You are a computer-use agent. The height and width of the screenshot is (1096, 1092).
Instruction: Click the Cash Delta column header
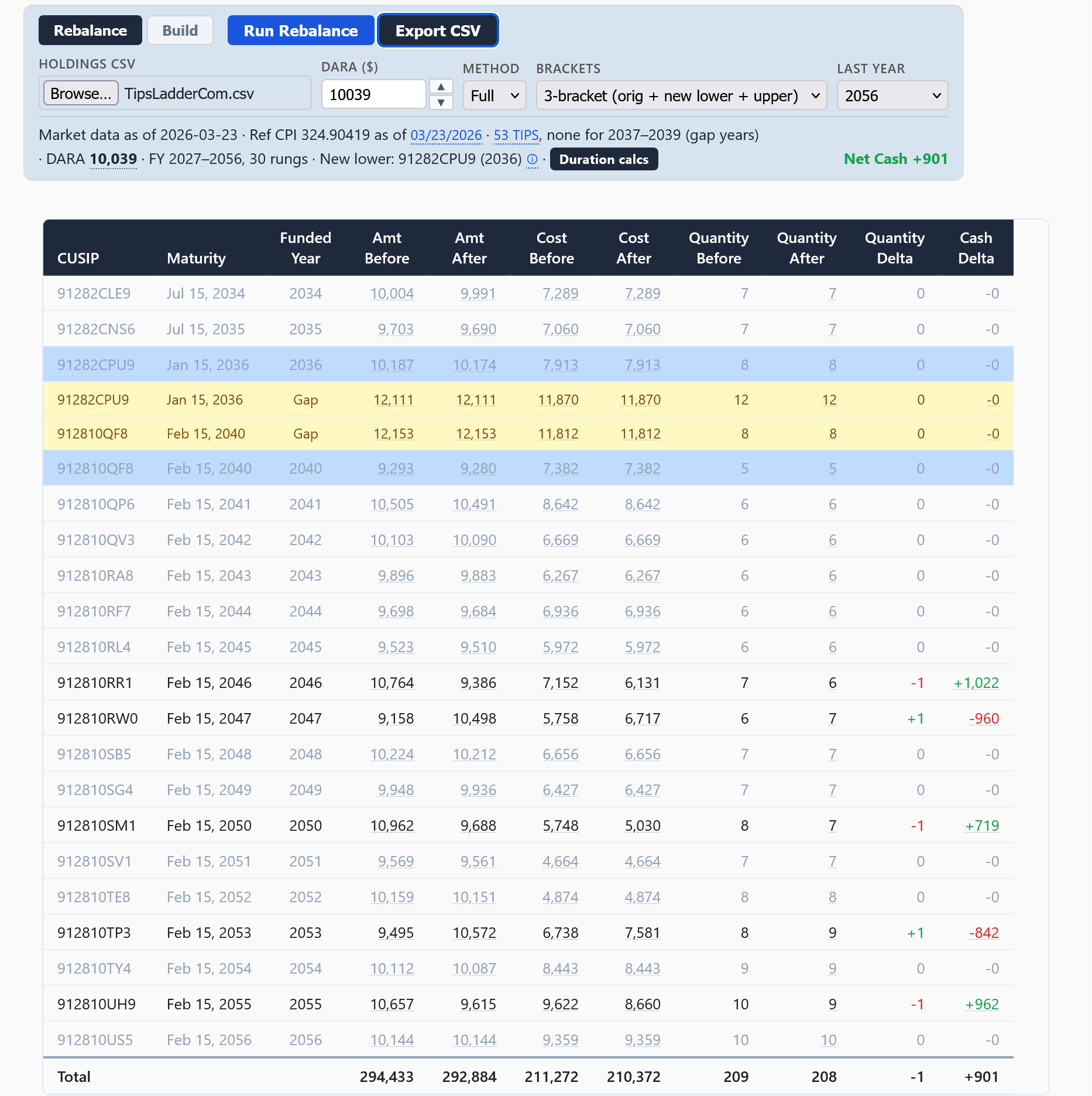coord(976,248)
